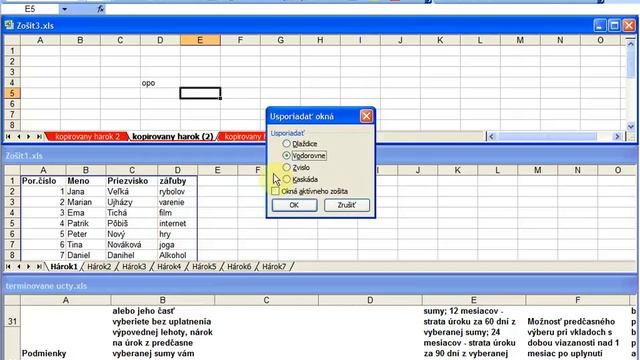Viewport: 640px width, 360px height.
Task: Select column D header in Zošit1
Action: click(x=177, y=170)
